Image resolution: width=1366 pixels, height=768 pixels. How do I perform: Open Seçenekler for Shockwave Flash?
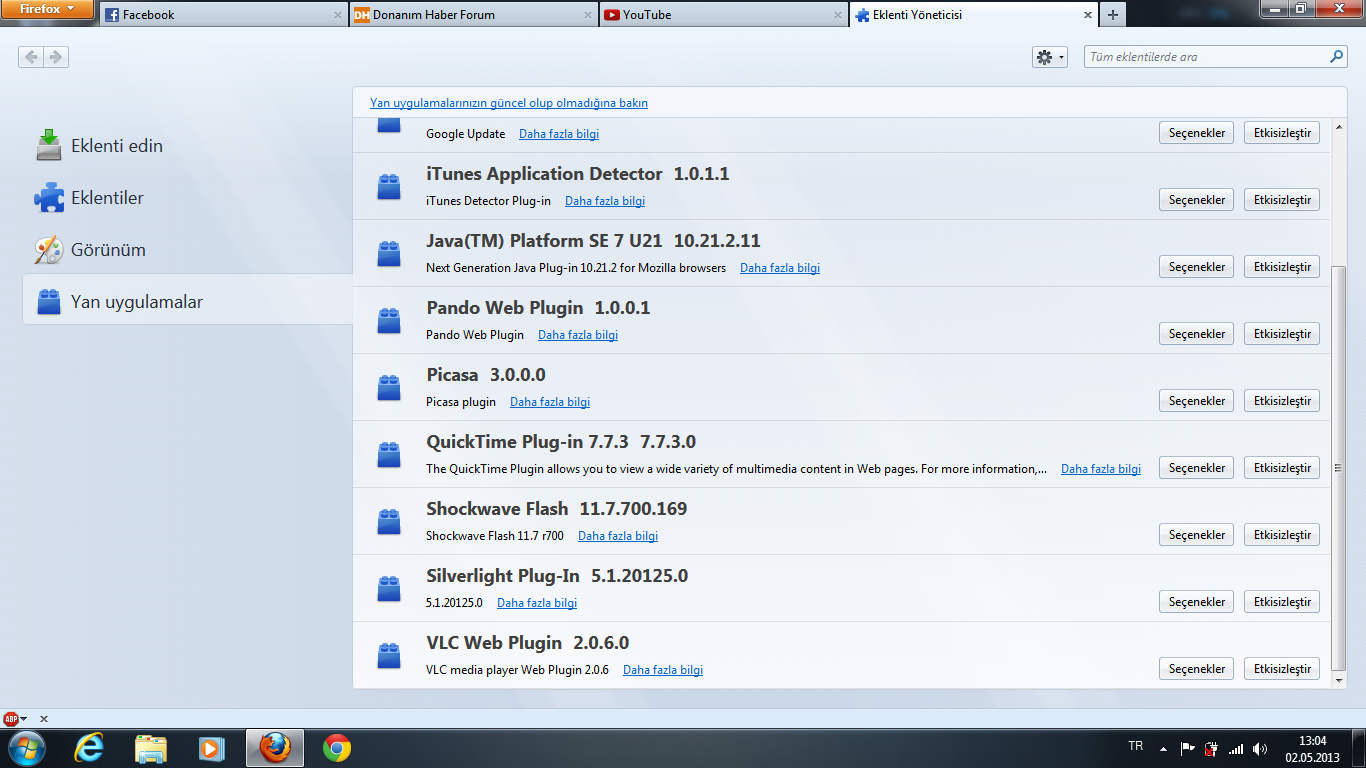(1197, 535)
